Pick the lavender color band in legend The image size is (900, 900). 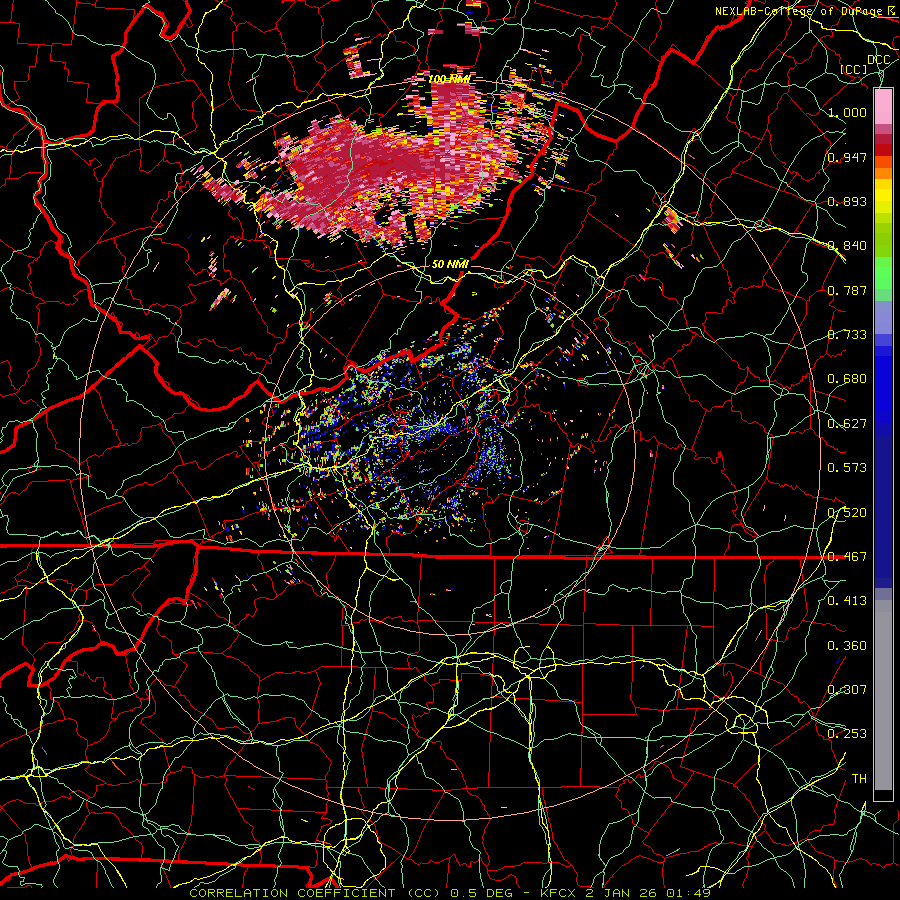pos(883,318)
